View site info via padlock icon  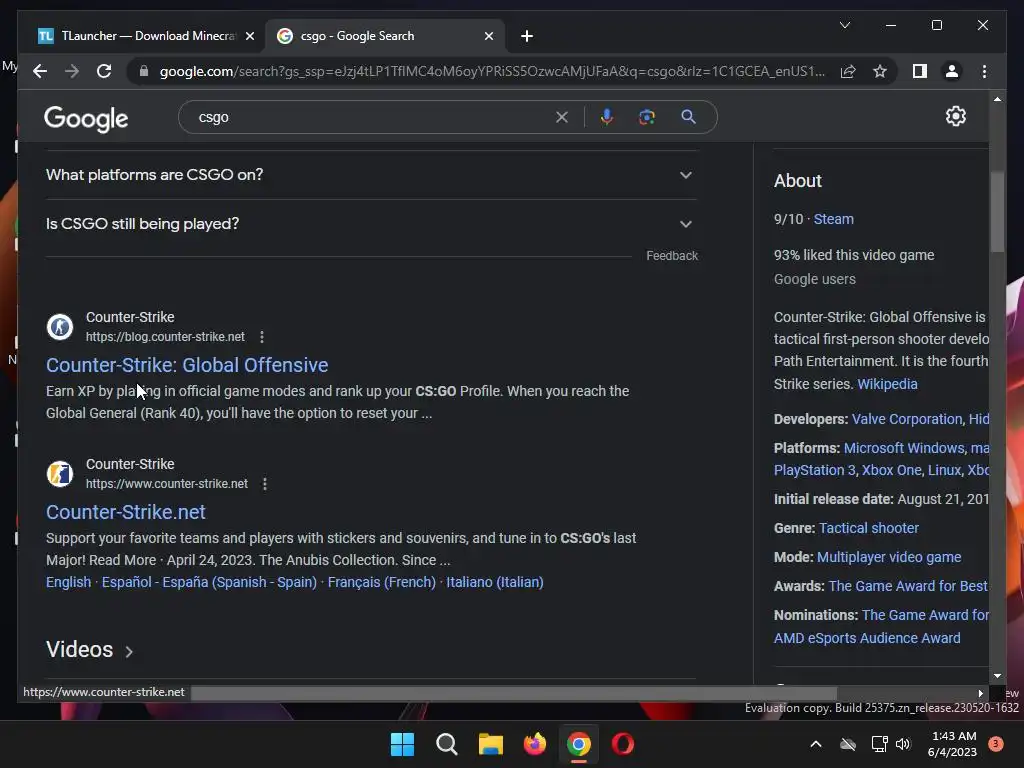144,71
